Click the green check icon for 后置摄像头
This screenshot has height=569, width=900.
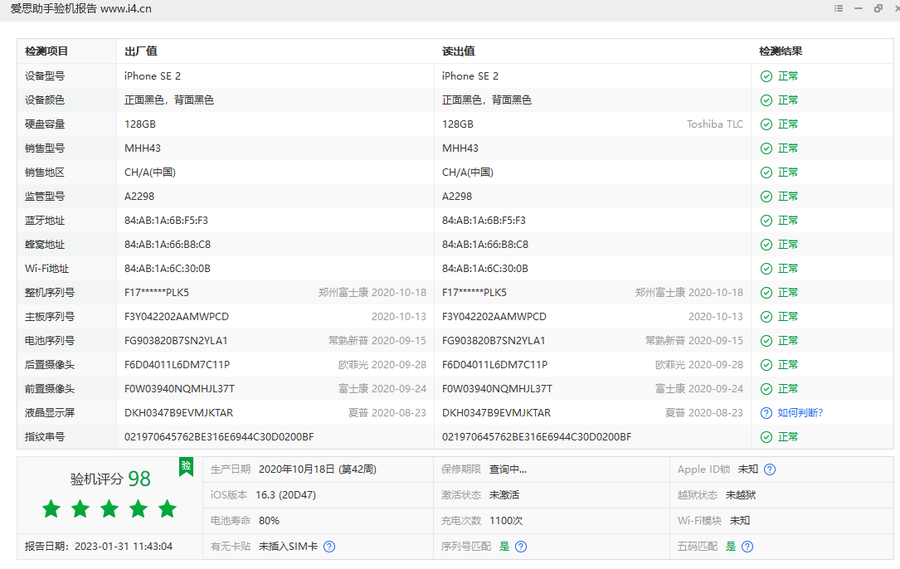[x=766, y=365]
